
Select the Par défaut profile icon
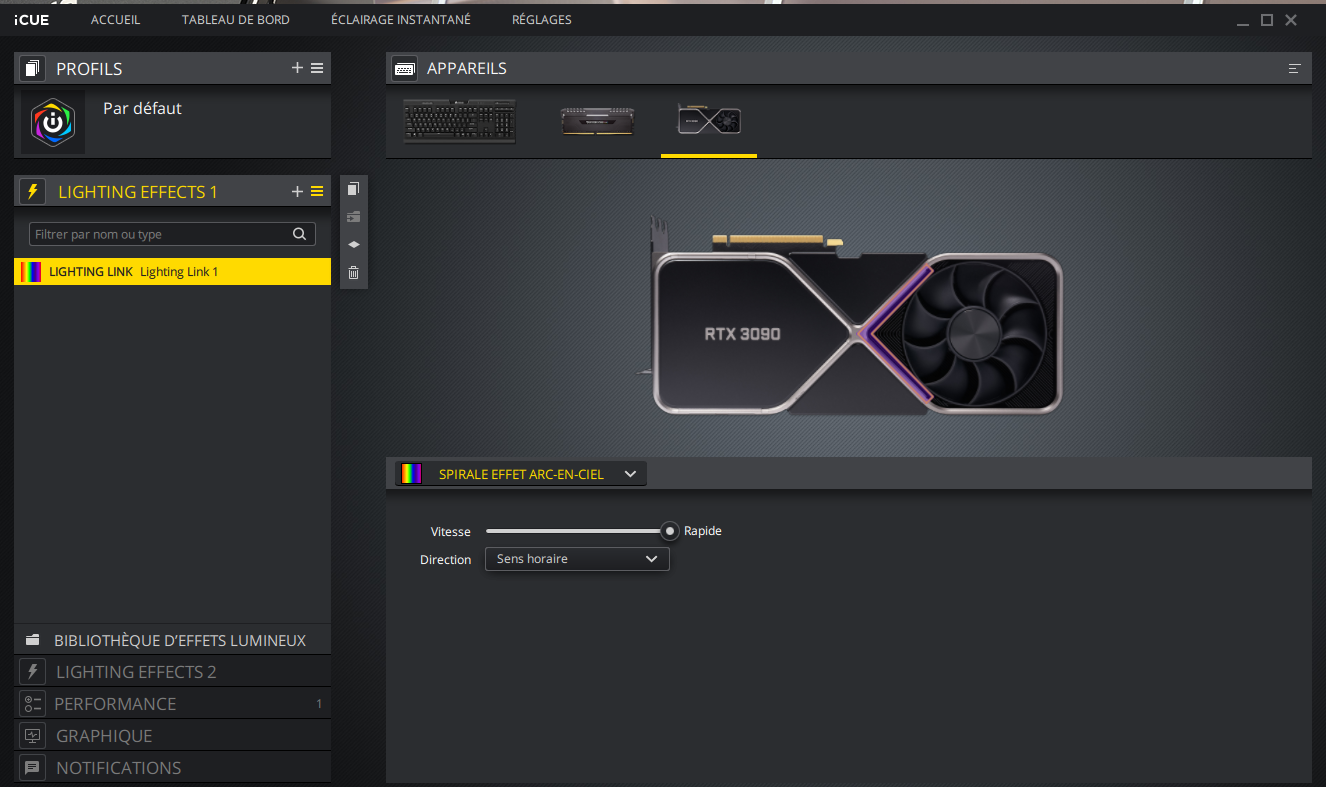(53, 122)
